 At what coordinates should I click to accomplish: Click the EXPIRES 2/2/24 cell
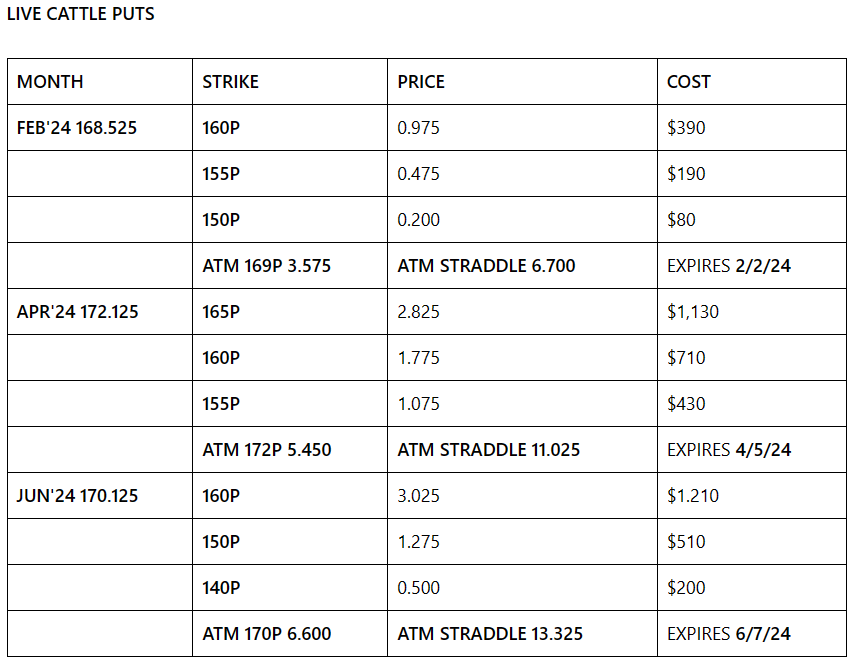pyautogui.click(x=728, y=266)
